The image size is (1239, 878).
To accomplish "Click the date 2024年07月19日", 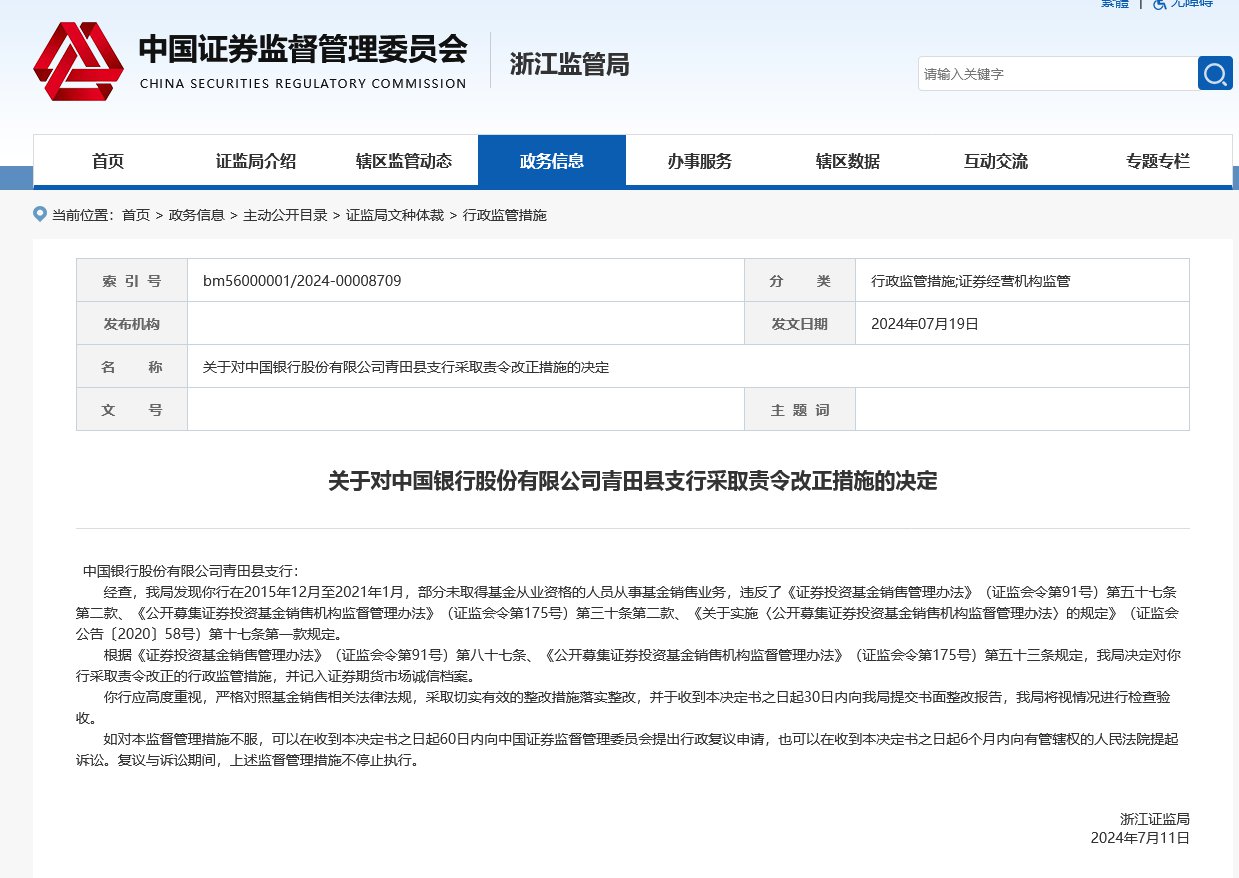I will (925, 324).
